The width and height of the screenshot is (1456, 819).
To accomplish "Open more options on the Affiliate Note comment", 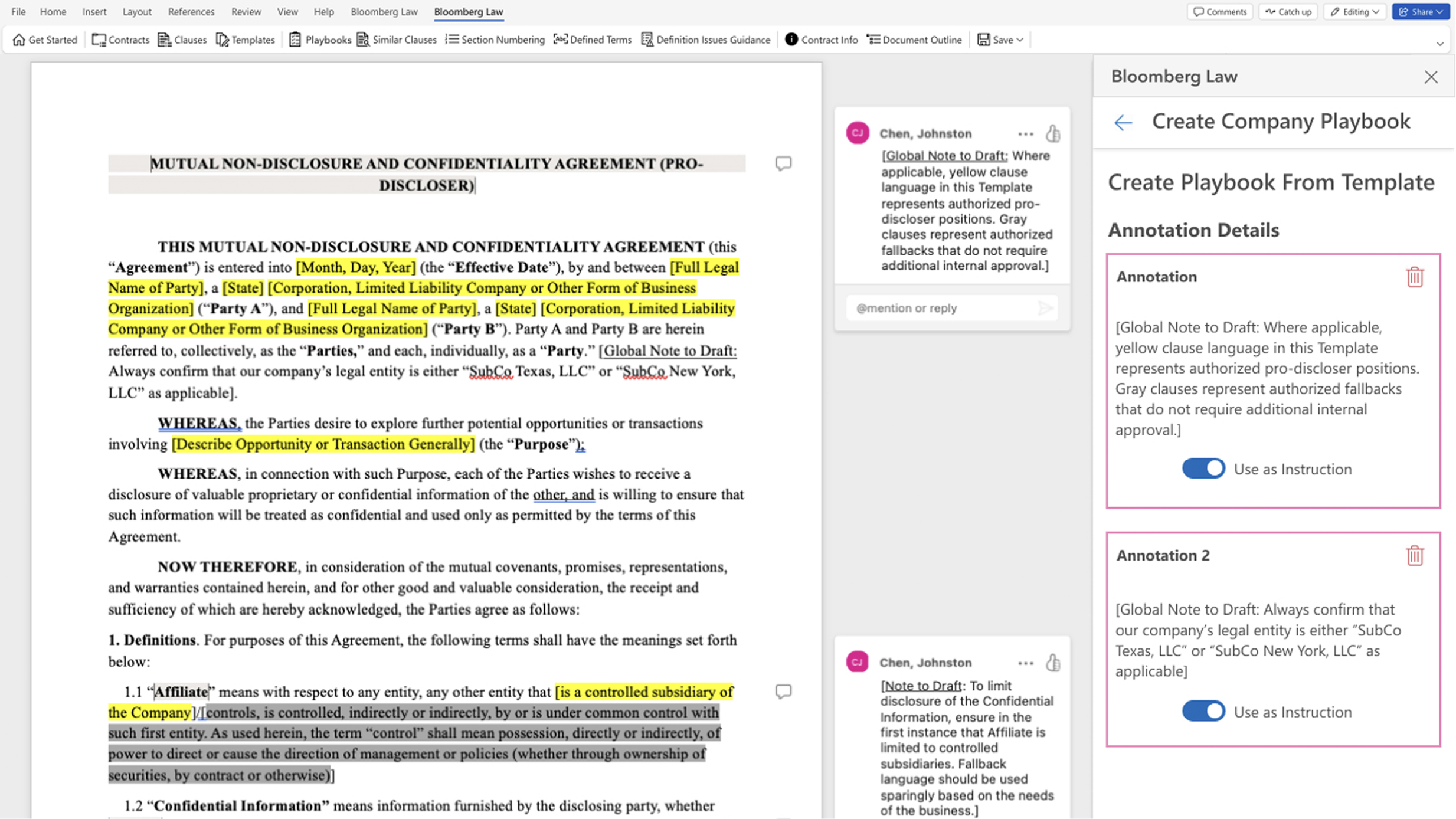I will [1026, 663].
